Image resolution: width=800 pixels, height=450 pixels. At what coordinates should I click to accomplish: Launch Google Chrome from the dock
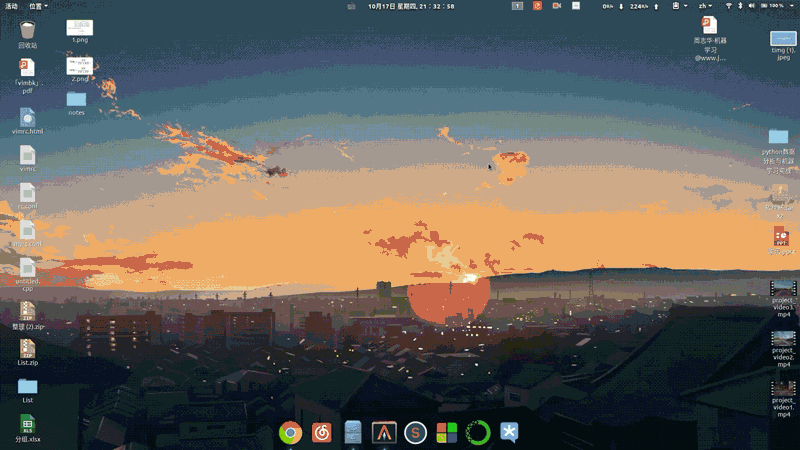290,433
